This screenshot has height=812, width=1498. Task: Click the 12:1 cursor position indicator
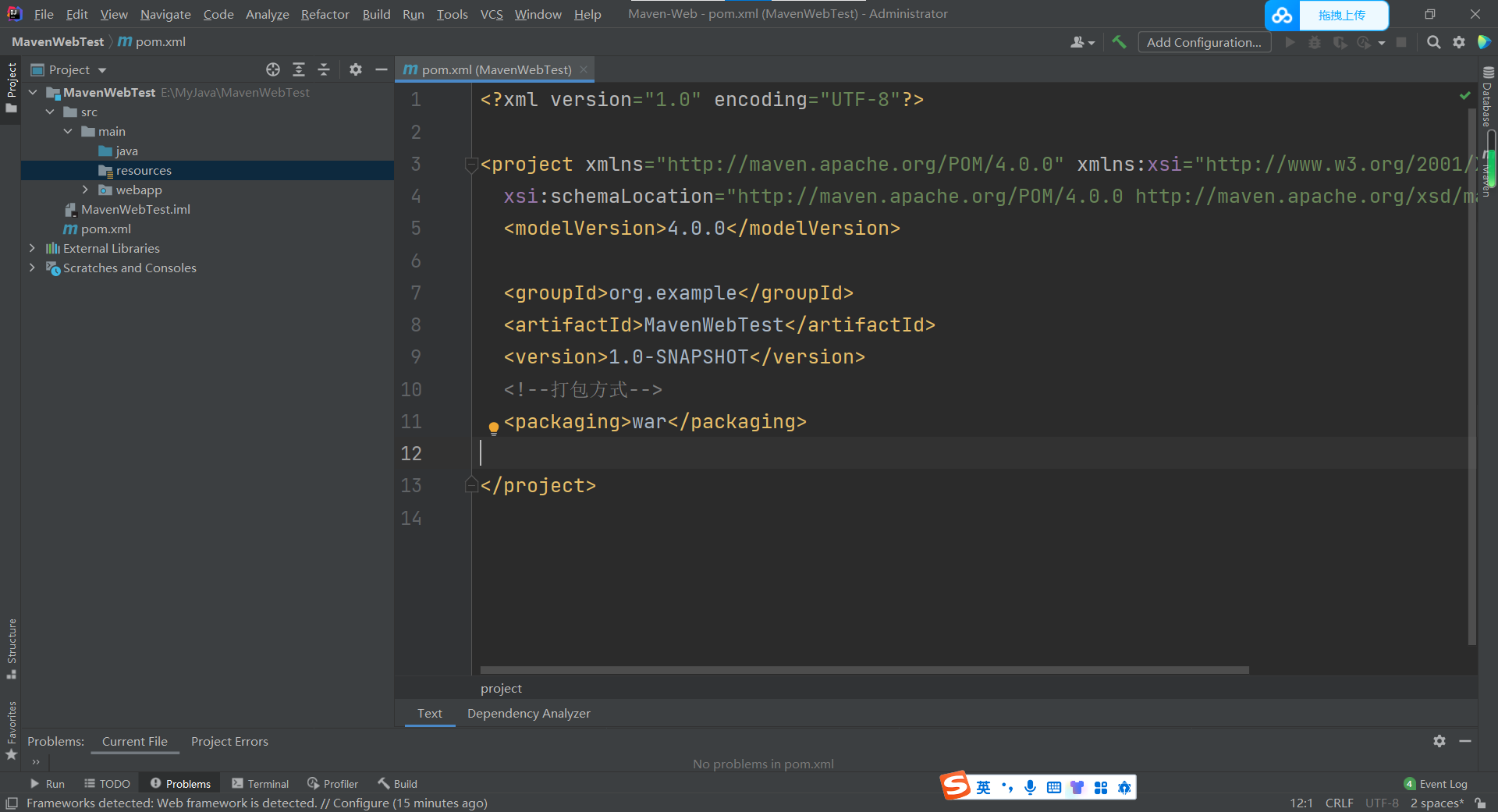[x=1301, y=803]
